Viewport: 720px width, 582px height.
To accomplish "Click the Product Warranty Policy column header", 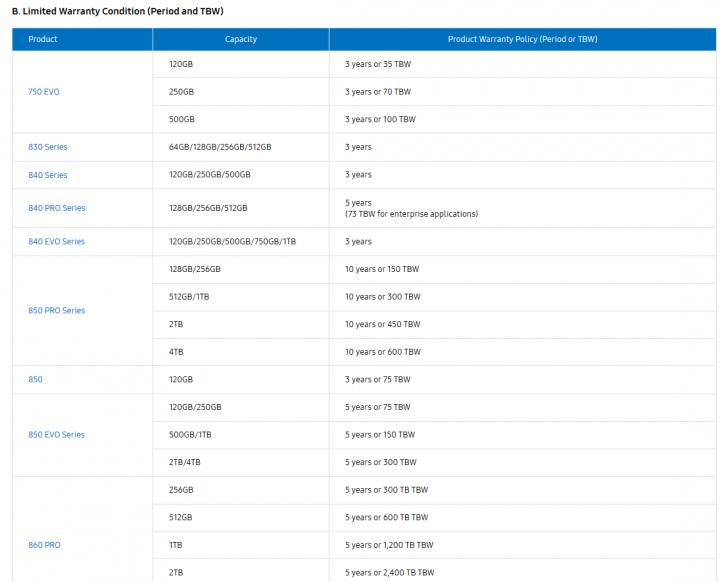I will tap(523, 39).
